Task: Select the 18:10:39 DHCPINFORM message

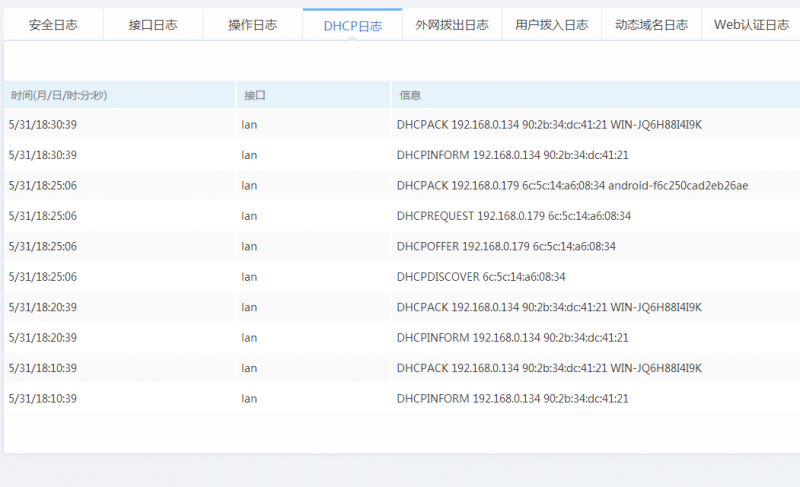Action: click(512, 399)
